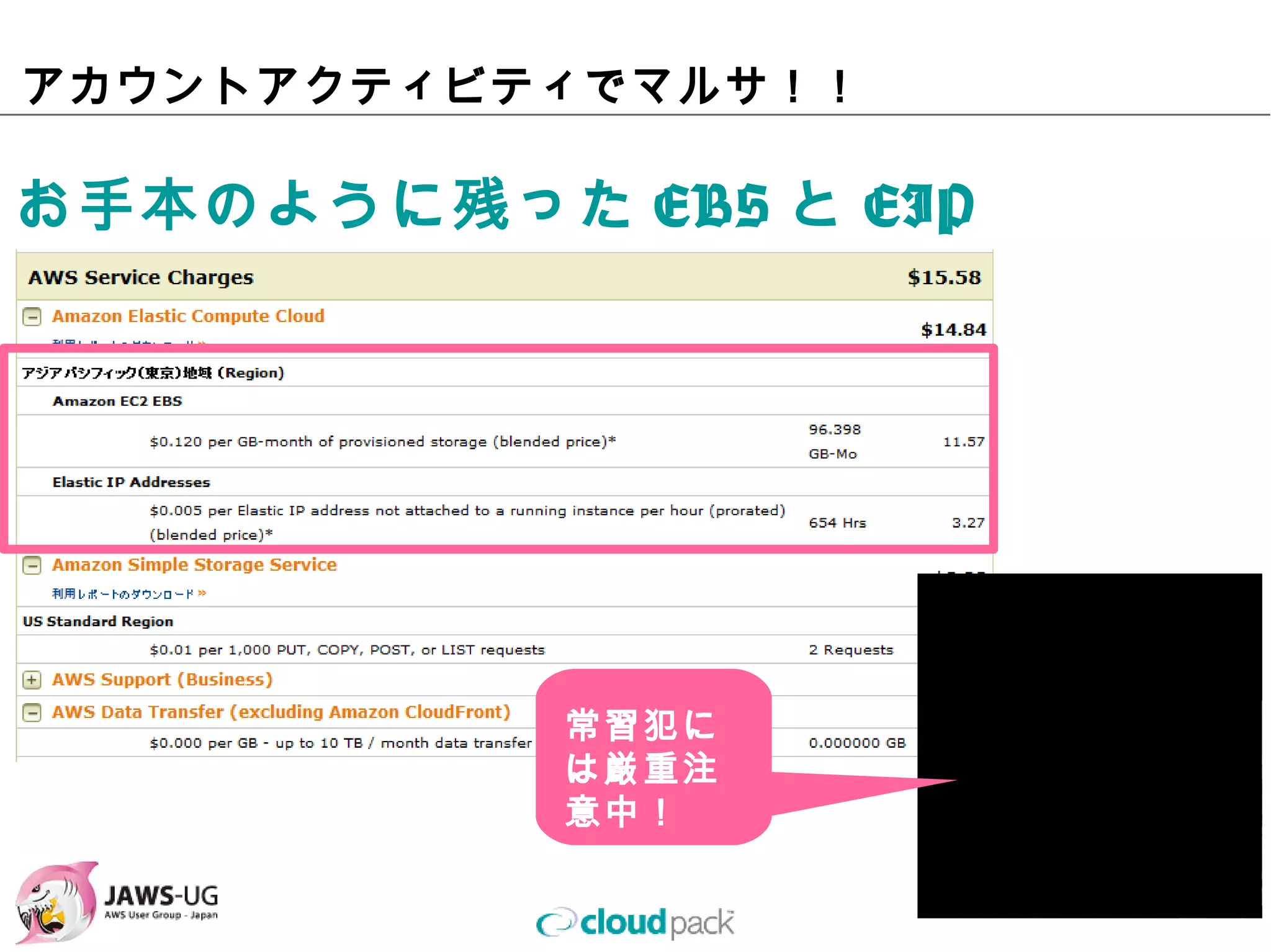Viewport: 1271px width, 952px height.
Task: Select the $15.58 total charge
Action: point(944,277)
